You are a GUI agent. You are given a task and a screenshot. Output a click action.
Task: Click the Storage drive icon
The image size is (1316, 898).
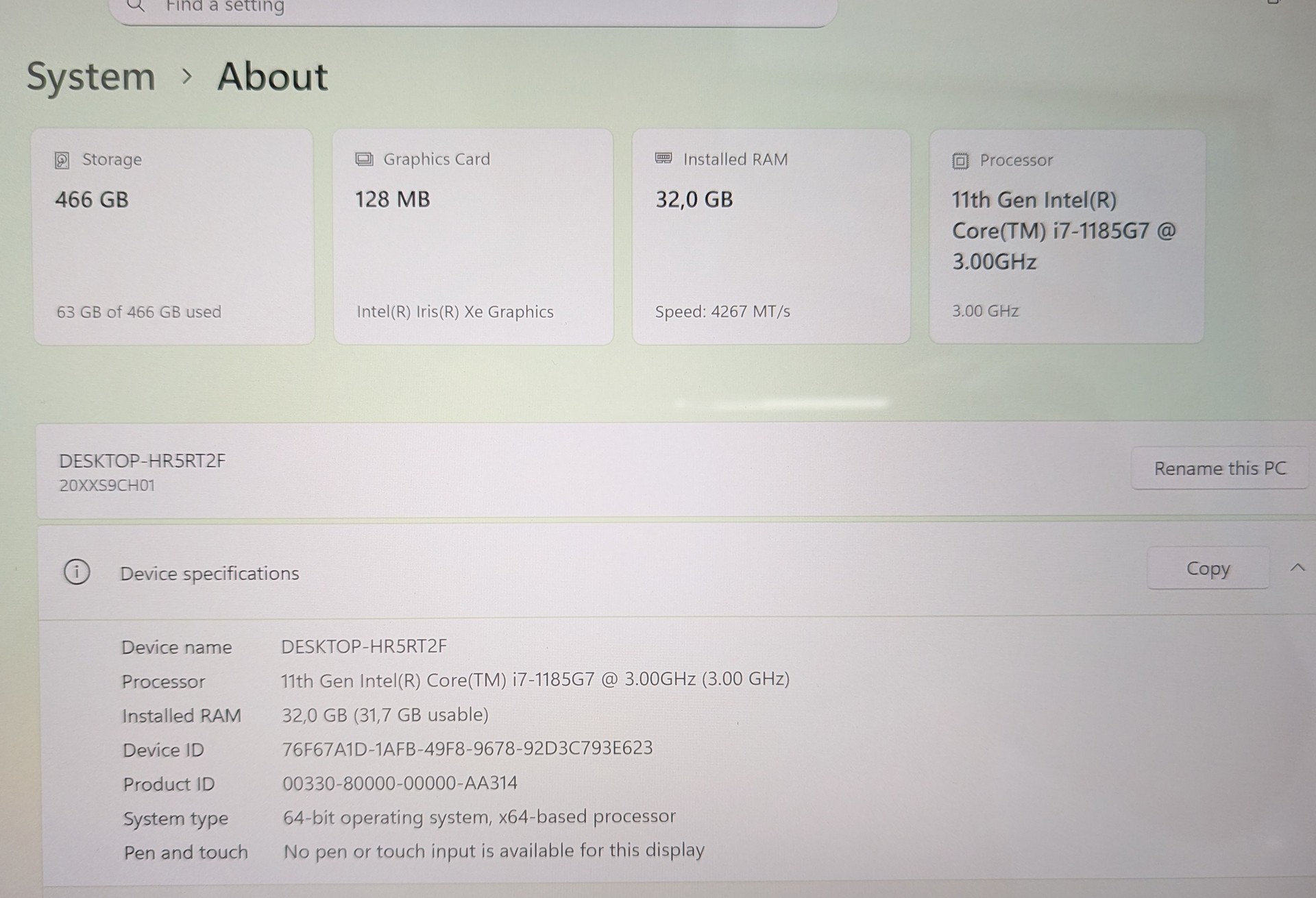pyautogui.click(x=62, y=160)
